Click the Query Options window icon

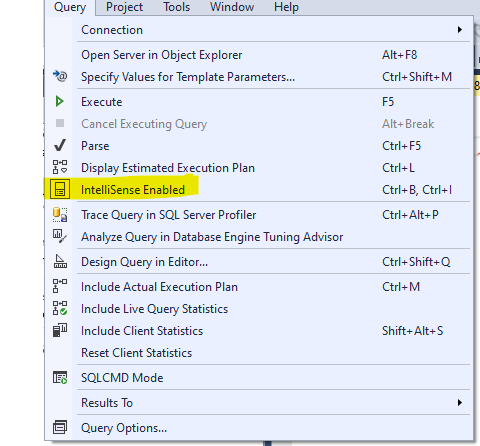(60, 427)
